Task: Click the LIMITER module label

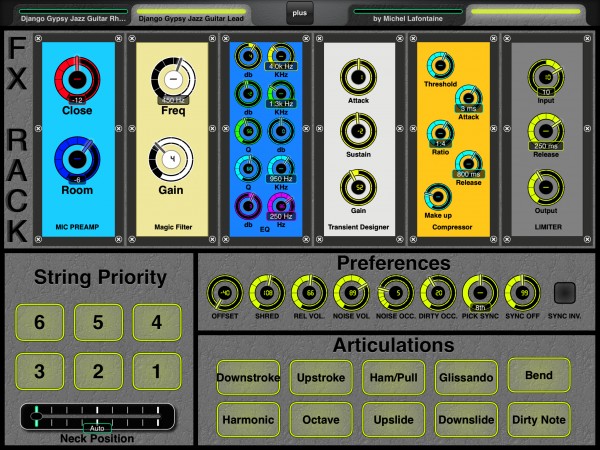Action: pos(548,227)
